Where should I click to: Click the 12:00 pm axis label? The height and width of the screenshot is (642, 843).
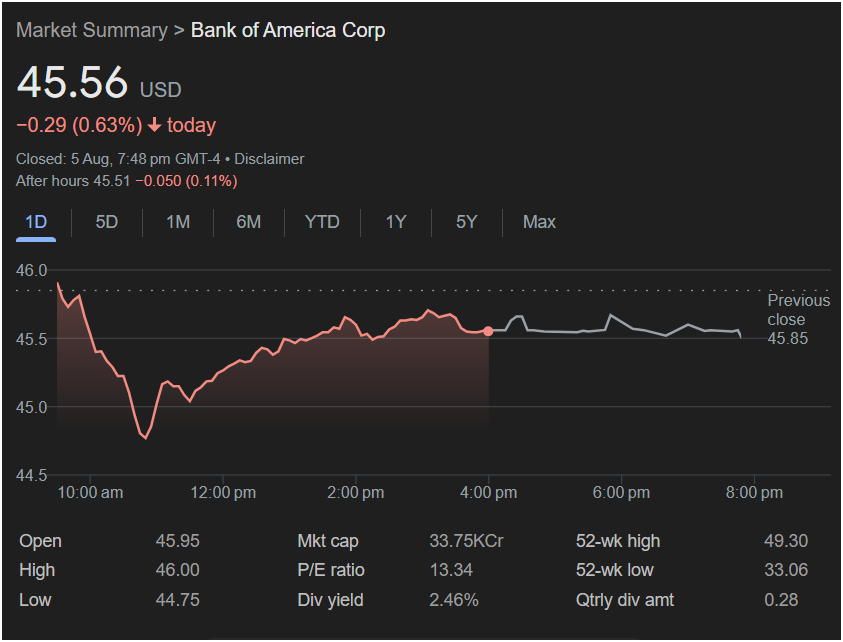(x=223, y=493)
